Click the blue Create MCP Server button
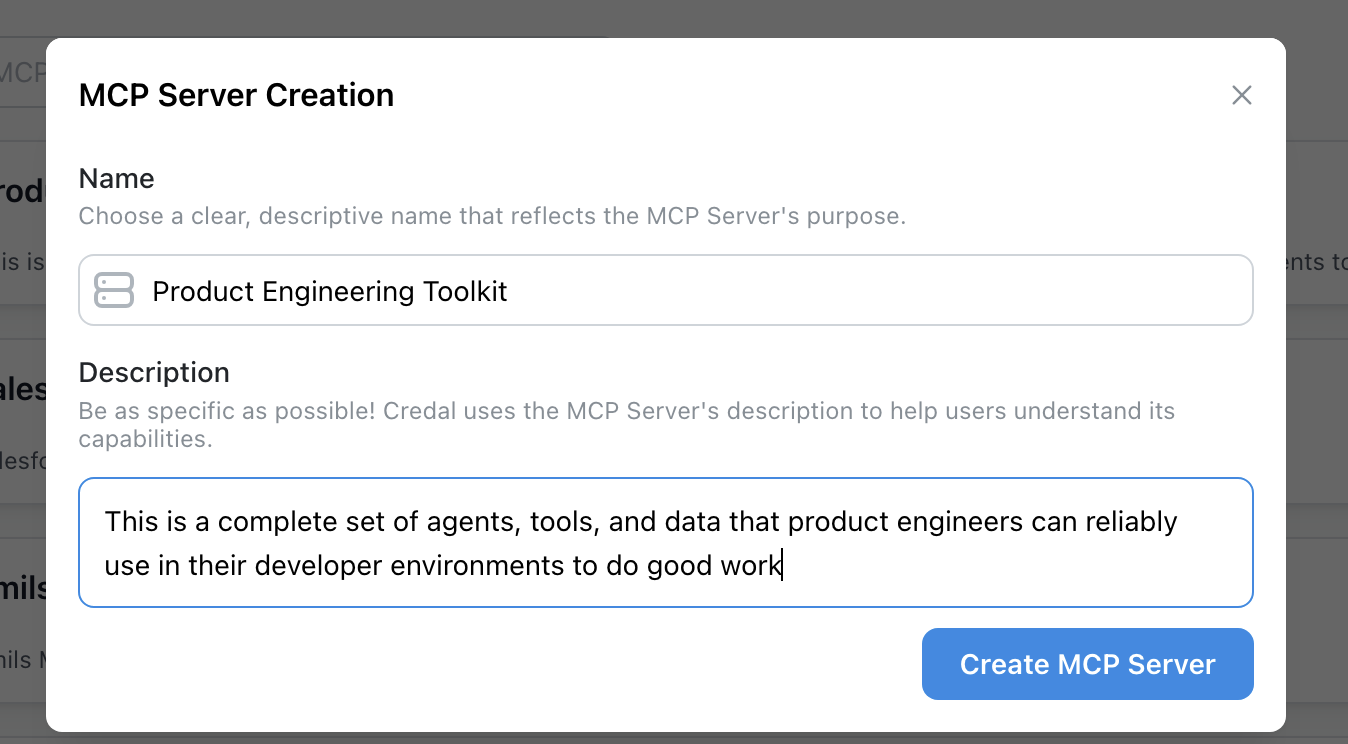The width and height of the screenshot is (1348, 744). [1087, 664]
